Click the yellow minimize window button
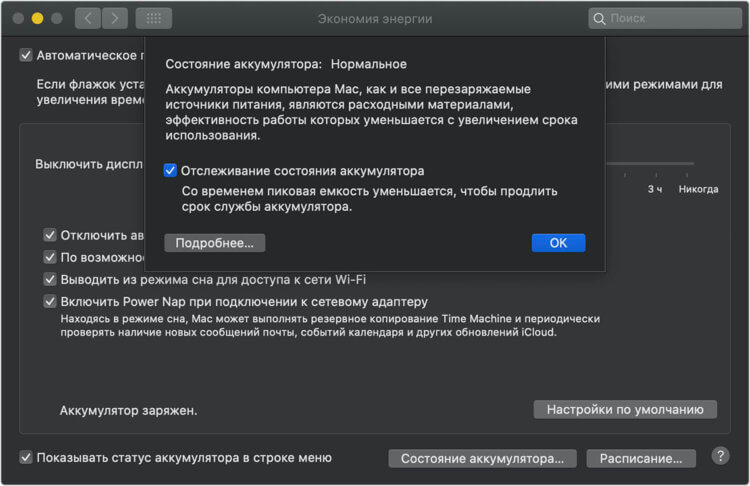Screen dimensions: 750x486 coord(37,19)
